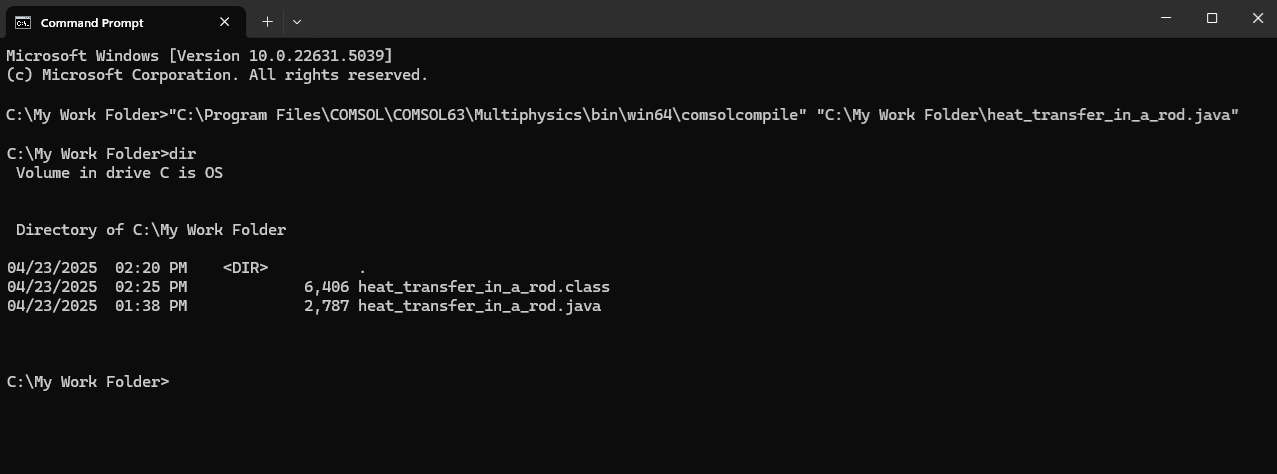Click heat_transfer_in_a_rod.class in the listing
Viewport: 1277px width, 474px height.
(x=484, y=287)
